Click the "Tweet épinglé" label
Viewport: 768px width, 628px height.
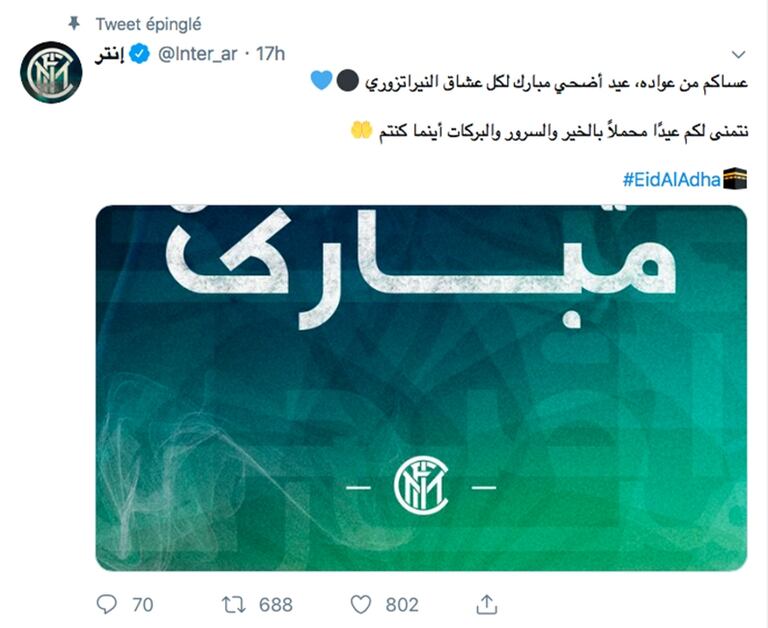tap(147, 23)
